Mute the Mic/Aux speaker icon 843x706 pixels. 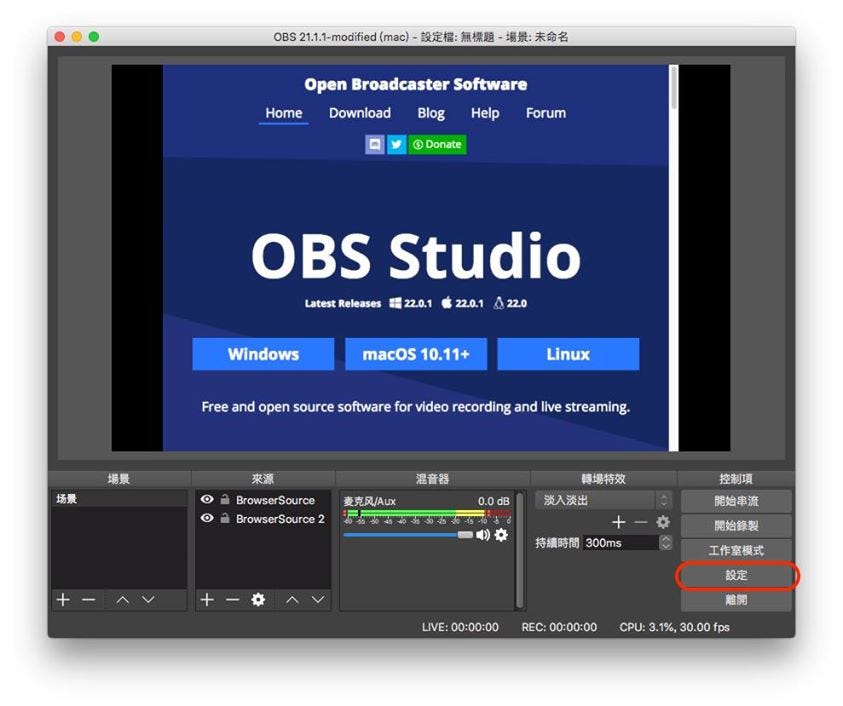[x=483, y=535]
